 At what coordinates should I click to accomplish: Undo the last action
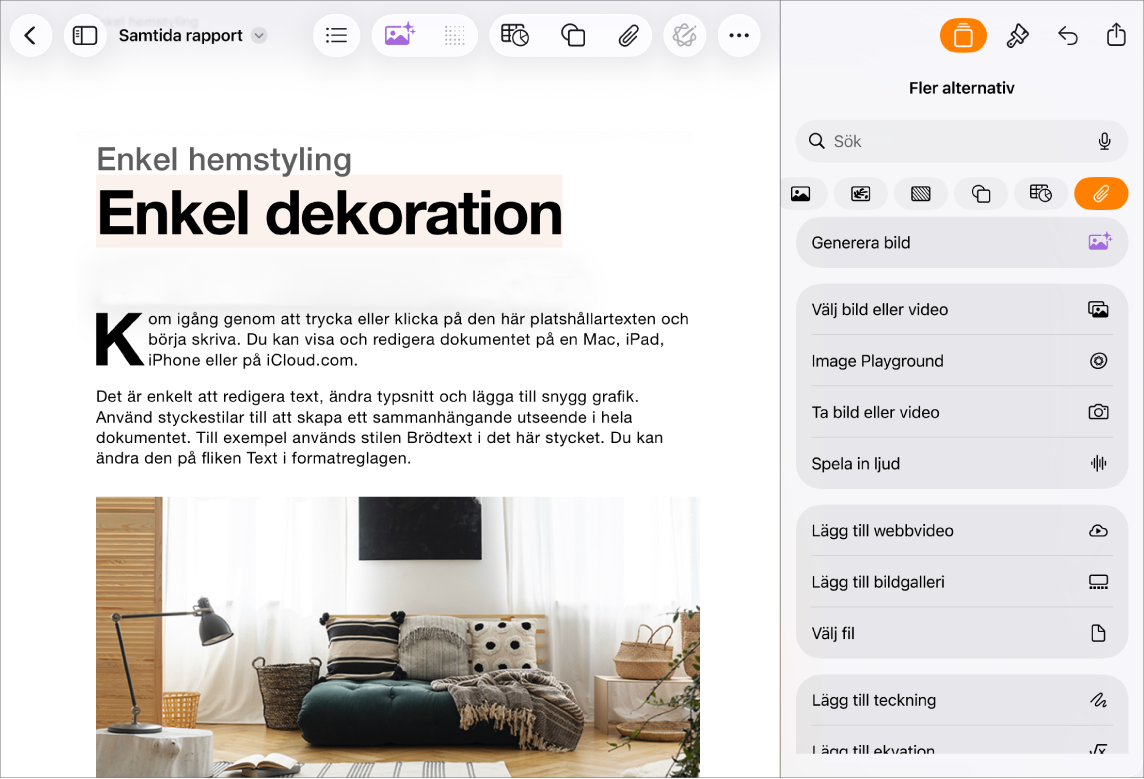(x=1067, y=35)
